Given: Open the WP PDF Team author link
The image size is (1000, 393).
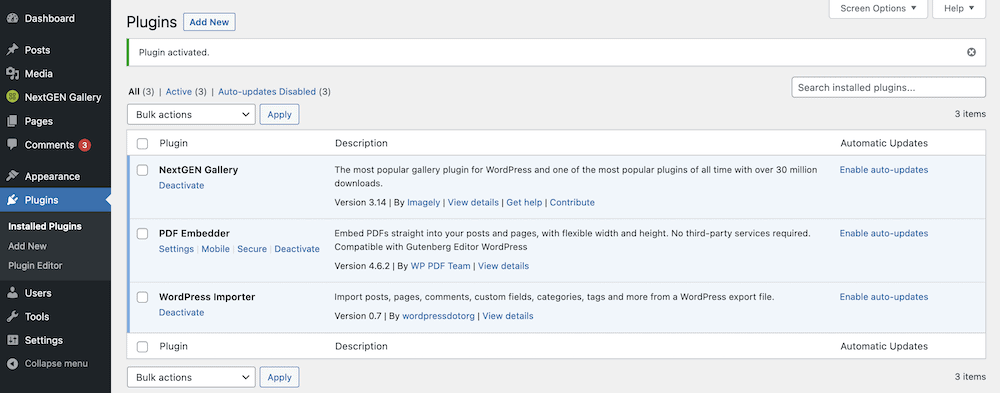Looking at the screenshot, I should click(x=441, y=265).
